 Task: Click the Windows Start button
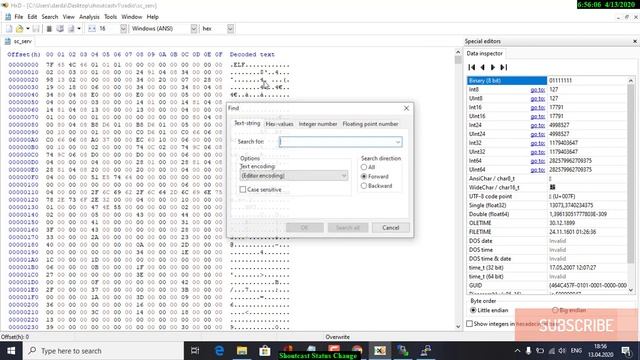click(11, 351)
